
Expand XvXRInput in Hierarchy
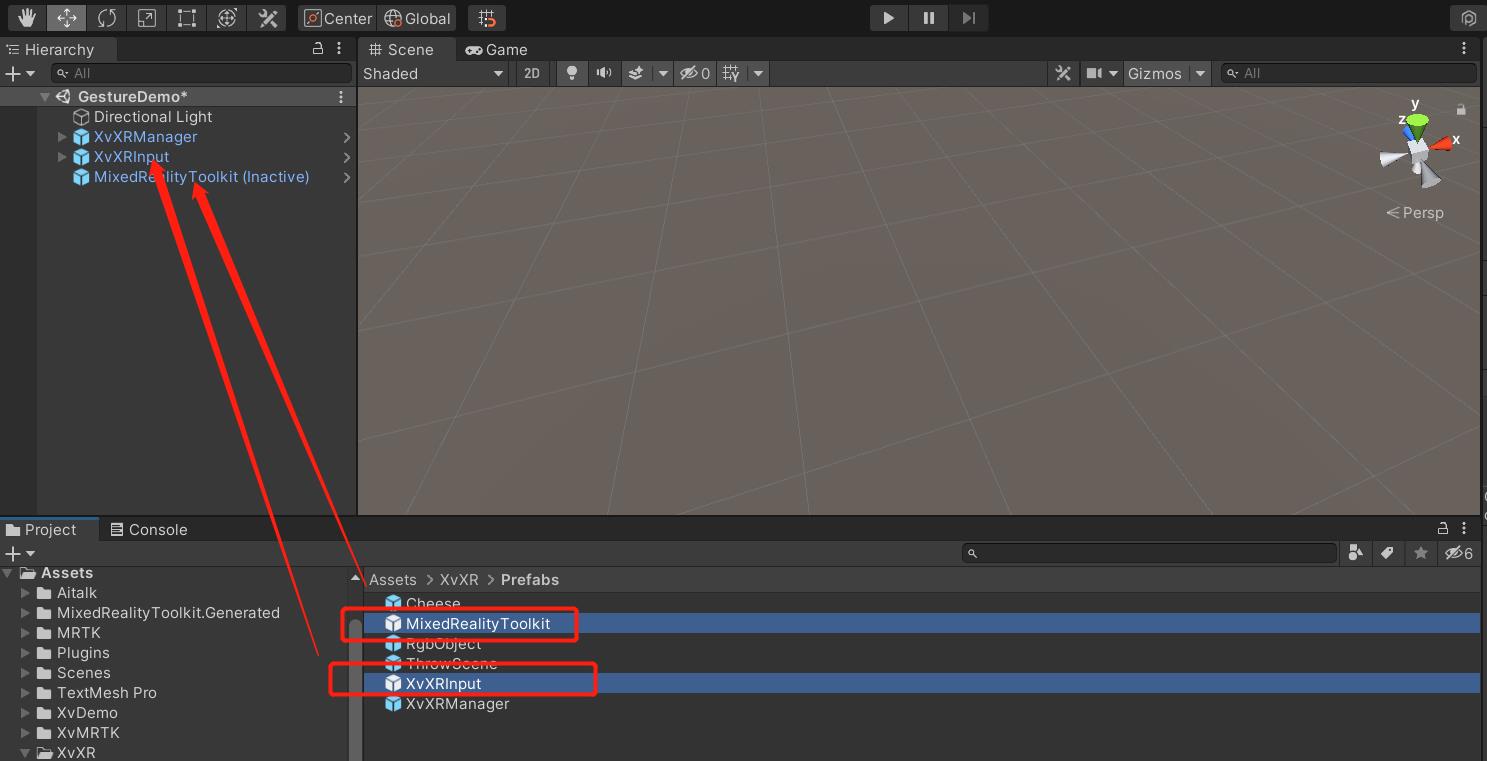point(62,157)
